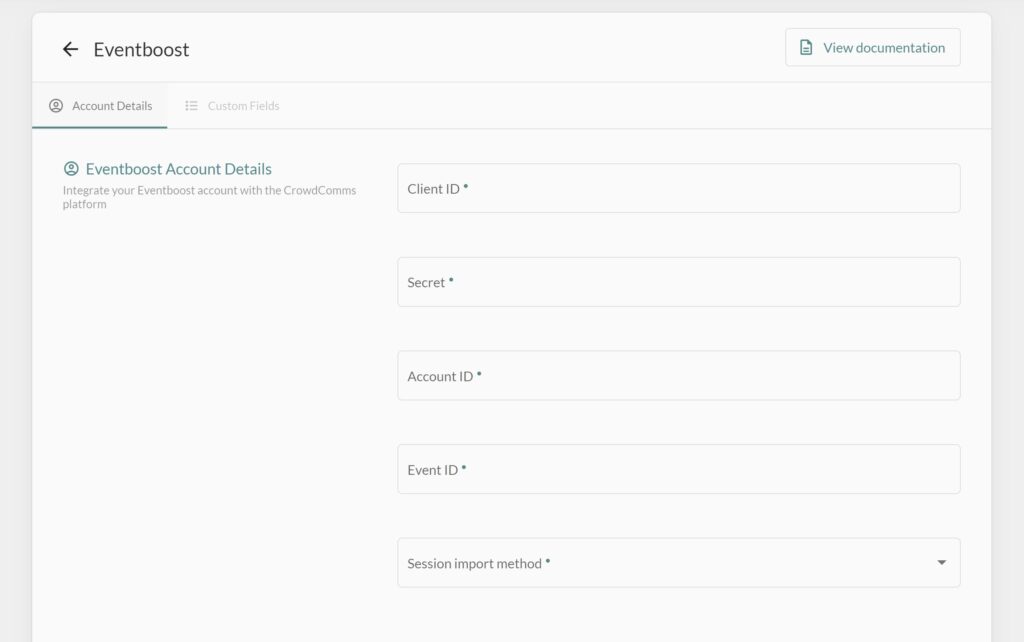
Task: Click the list icon on Custom Fields tab
Action: [x=191, y=106]
